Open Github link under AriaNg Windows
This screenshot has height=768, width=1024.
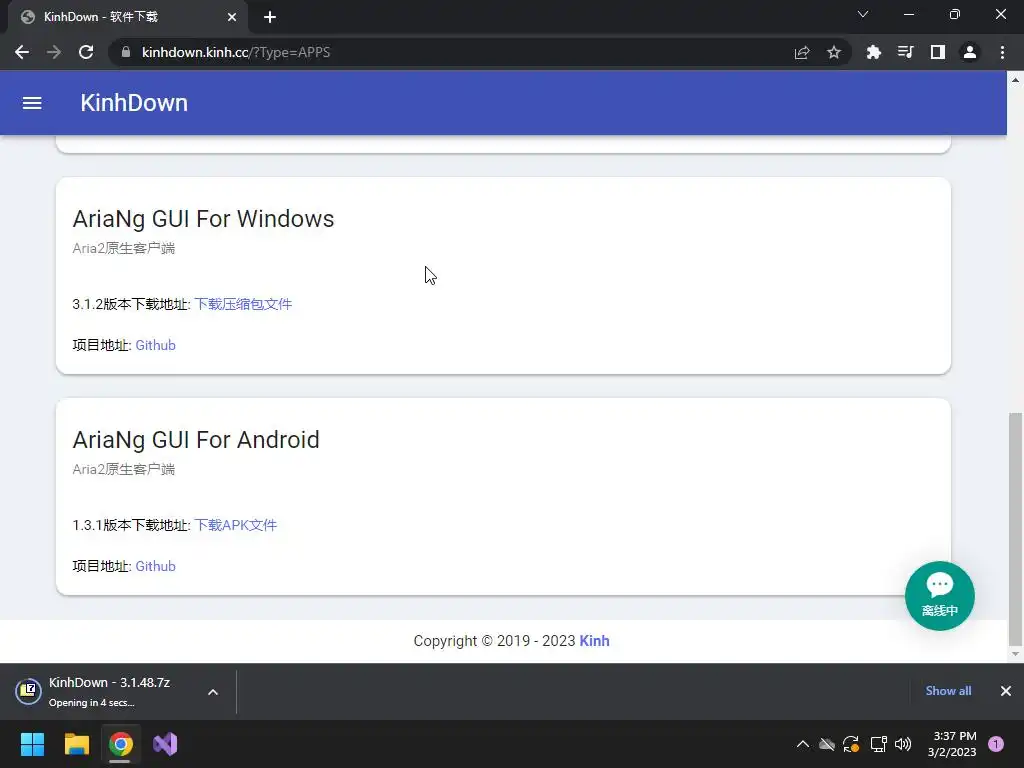pos(155,345)
